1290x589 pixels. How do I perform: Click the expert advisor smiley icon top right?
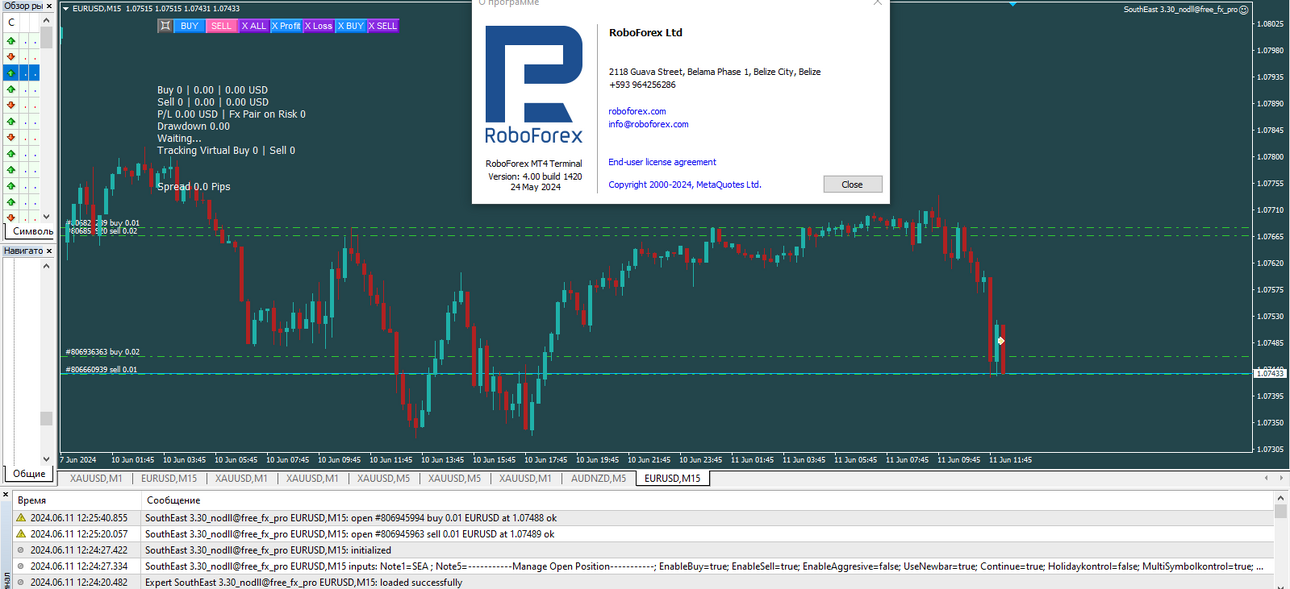pyautogui.click(x=1246, y=9)
